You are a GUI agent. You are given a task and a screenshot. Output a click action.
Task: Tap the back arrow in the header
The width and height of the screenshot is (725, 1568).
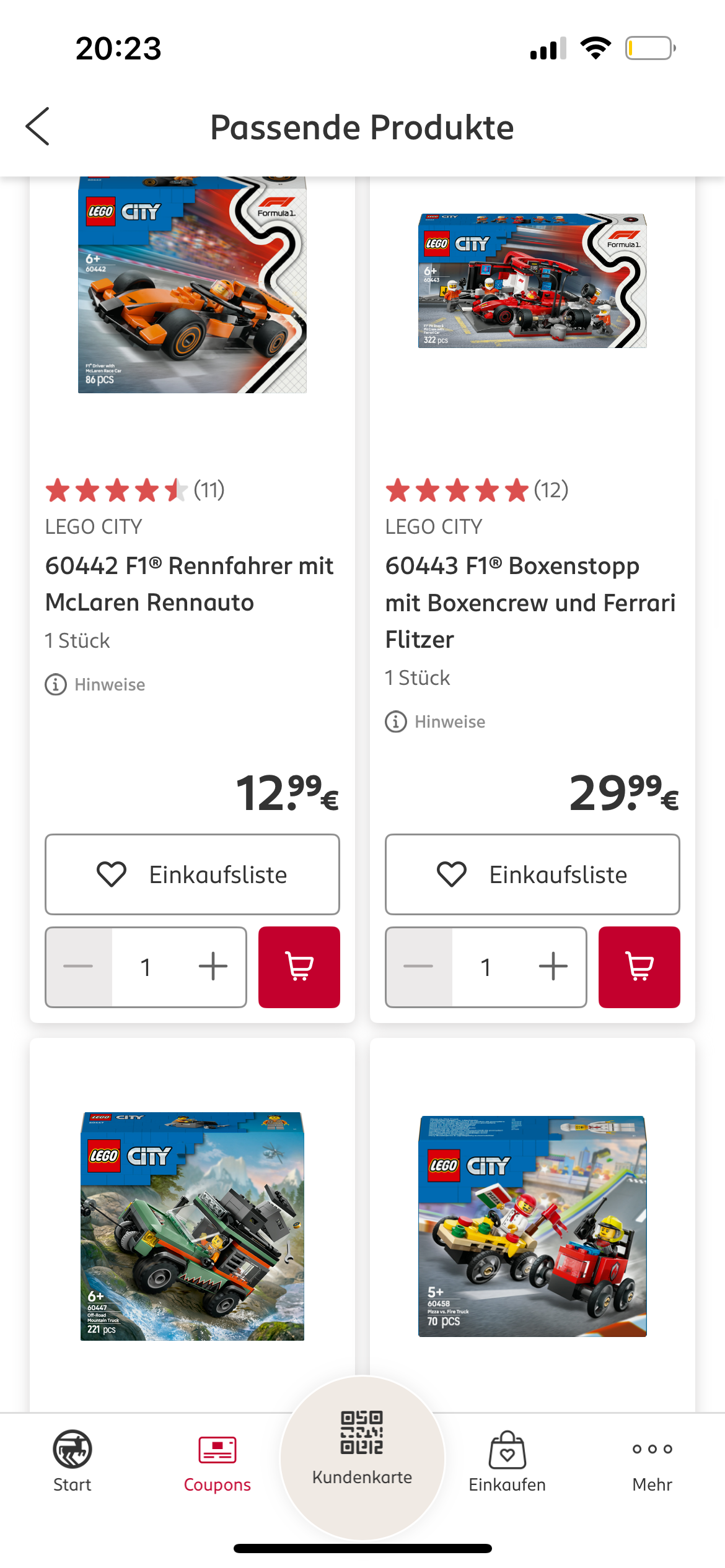pos(38,126)
